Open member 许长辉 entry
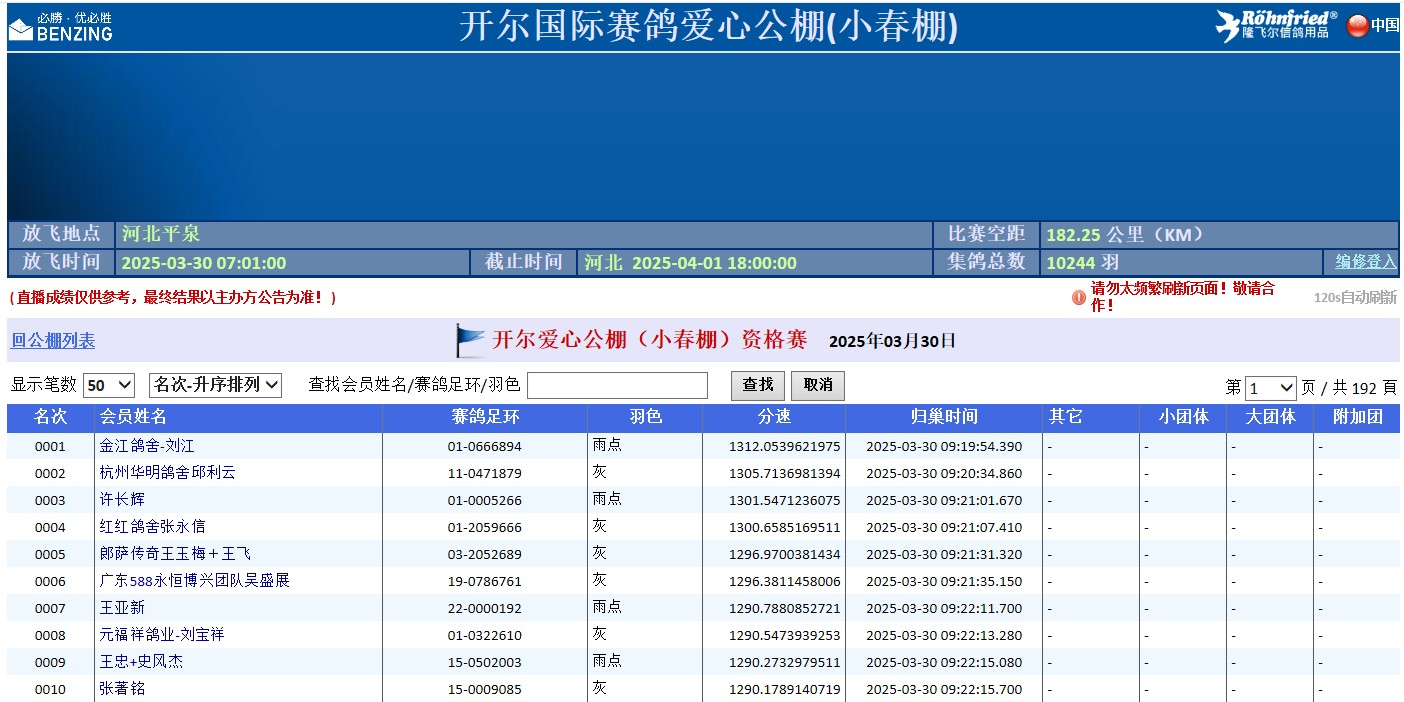1404x702 pixels. (x=122, y=500)
